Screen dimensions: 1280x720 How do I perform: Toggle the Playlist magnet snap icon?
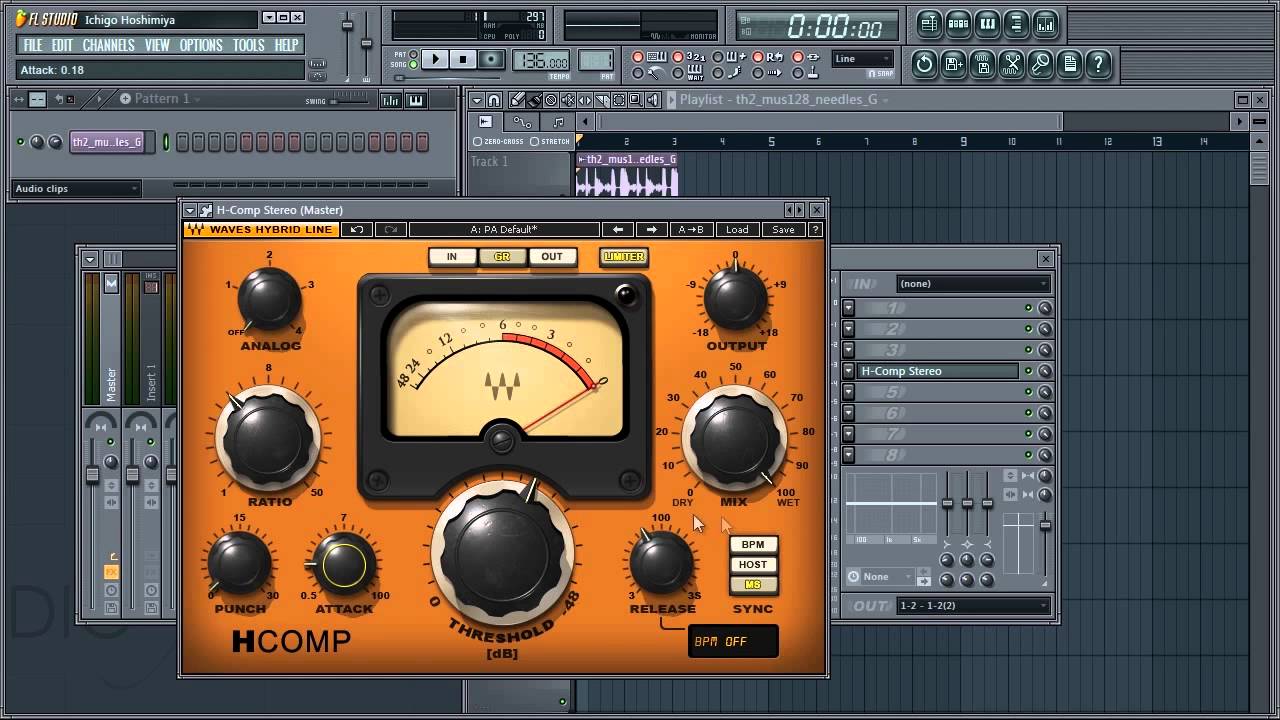click(495, 100)
